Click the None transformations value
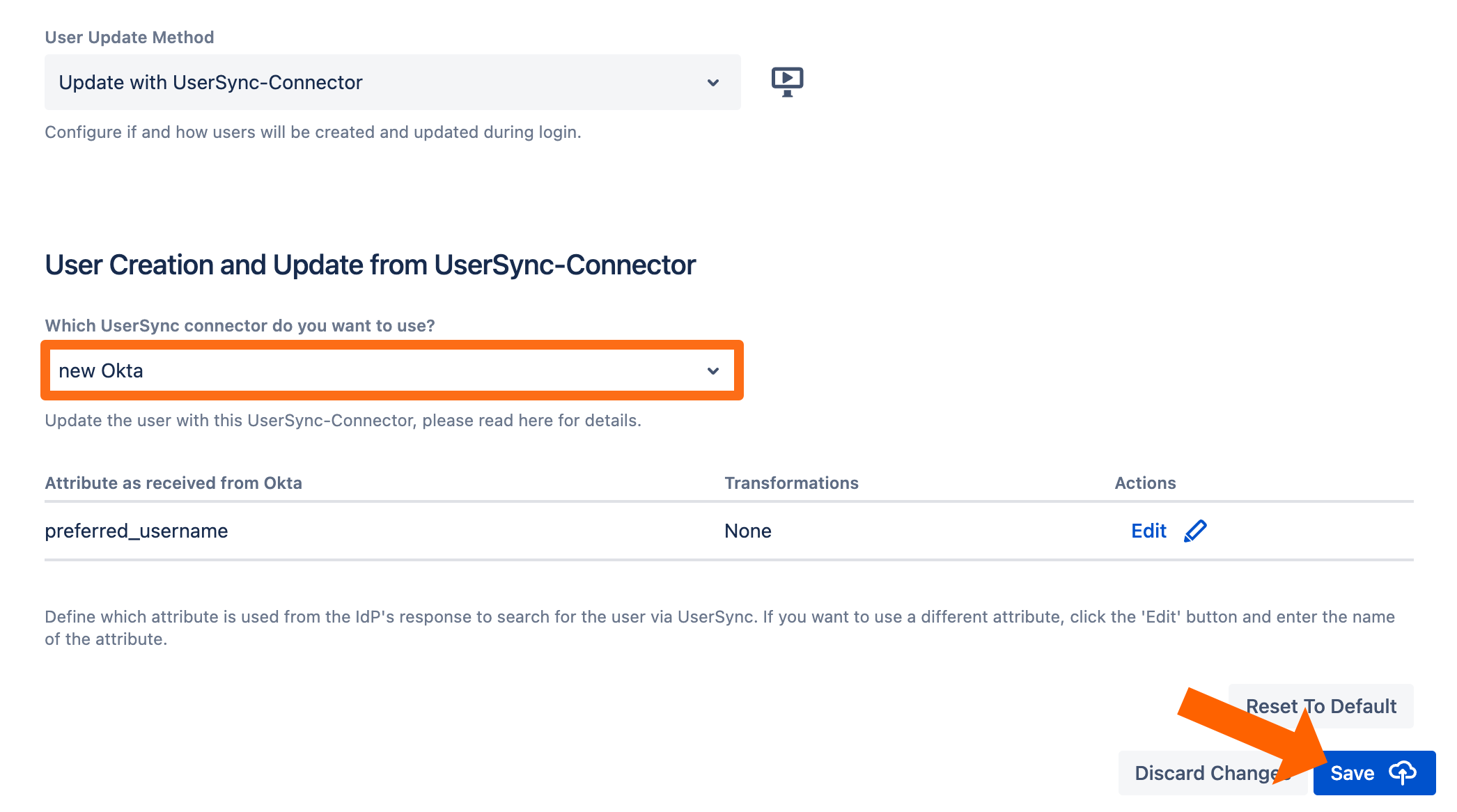1457x812 pixels. click(747, 531)
